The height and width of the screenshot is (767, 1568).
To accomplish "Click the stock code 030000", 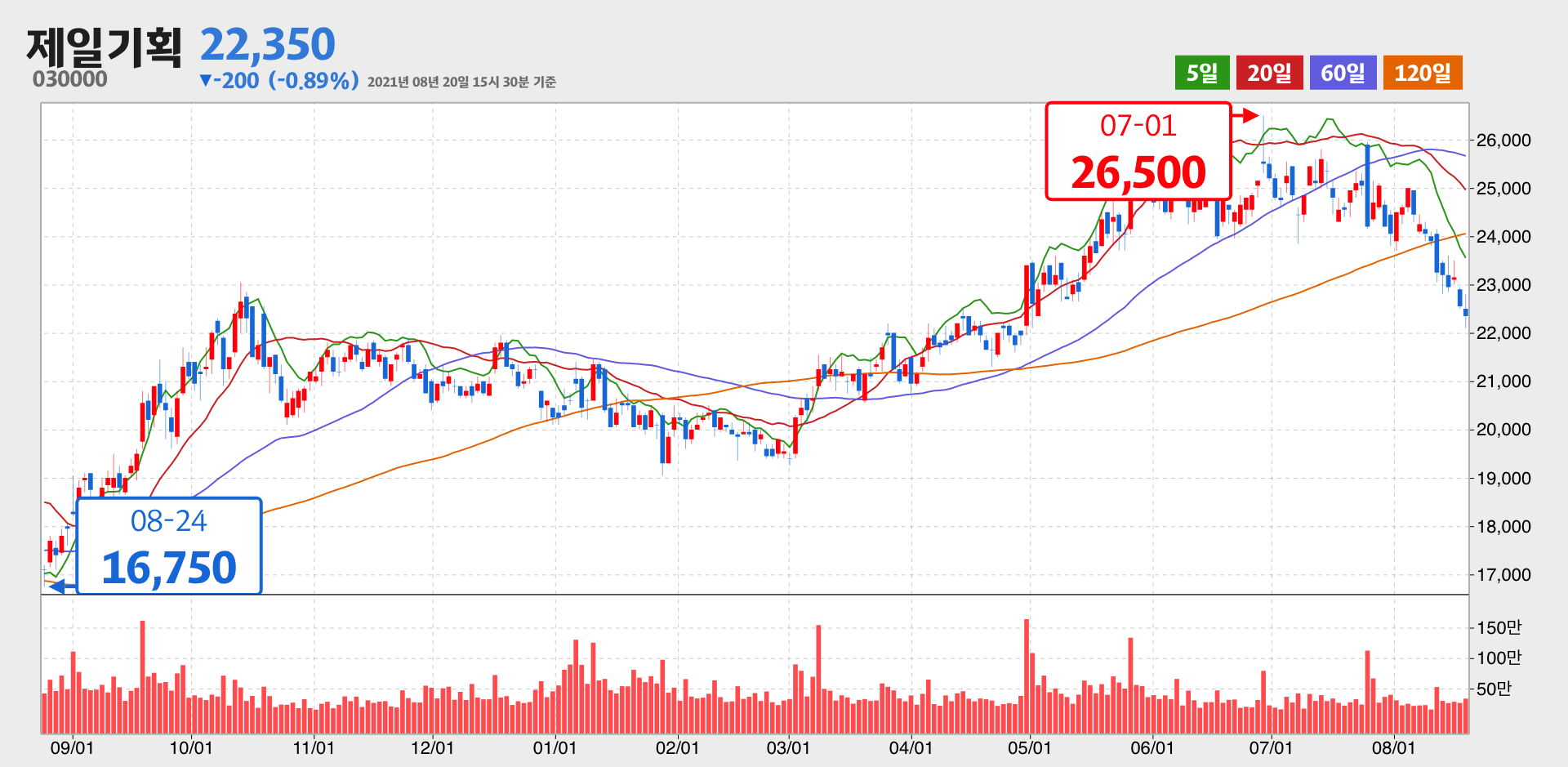I will 70,79.
